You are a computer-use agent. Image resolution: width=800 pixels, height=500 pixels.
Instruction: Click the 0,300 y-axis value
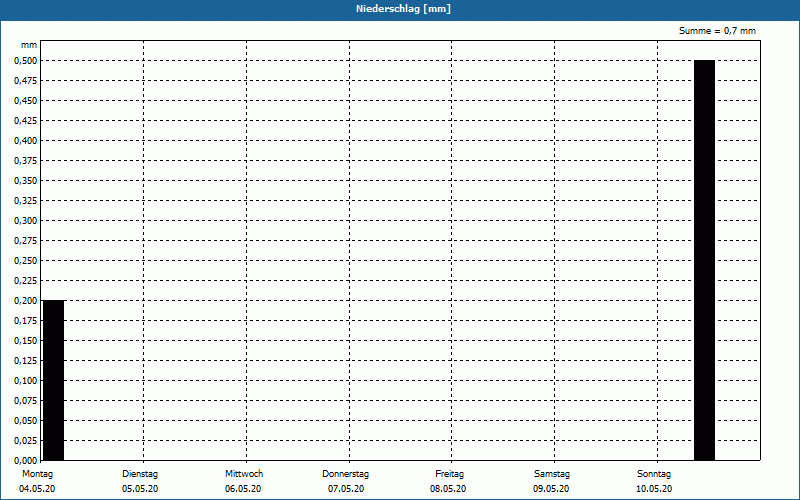click(x=26, y=220)
